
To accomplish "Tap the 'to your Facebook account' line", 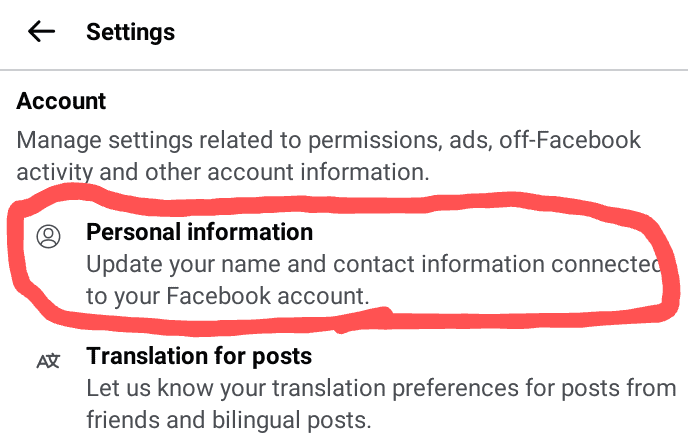I will [x=227, y=295].
